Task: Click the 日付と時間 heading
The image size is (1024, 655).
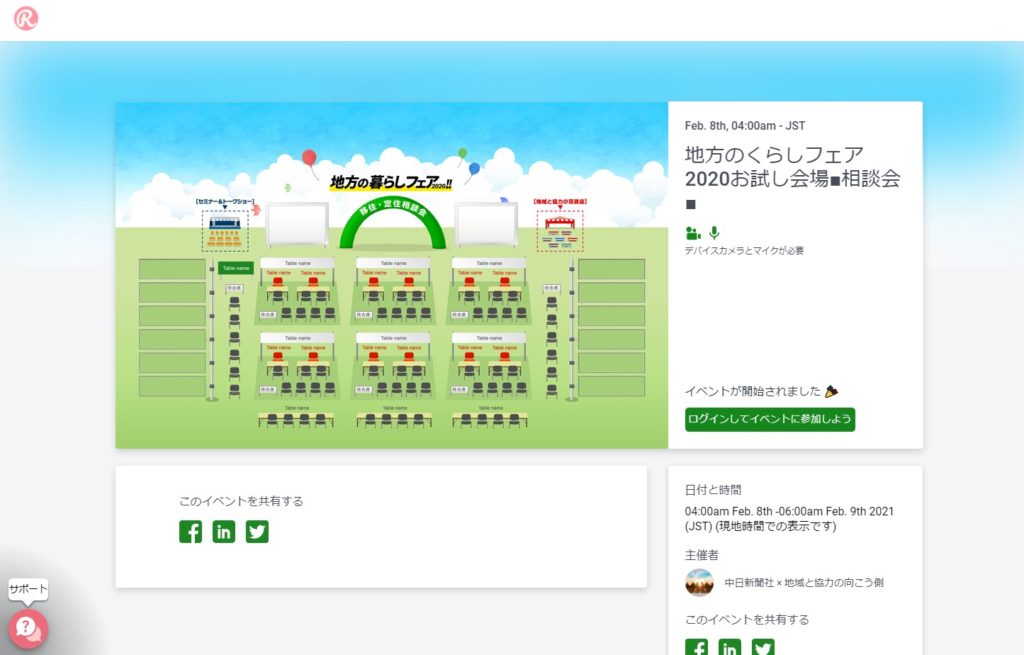Action: click(x=713, y=490)
